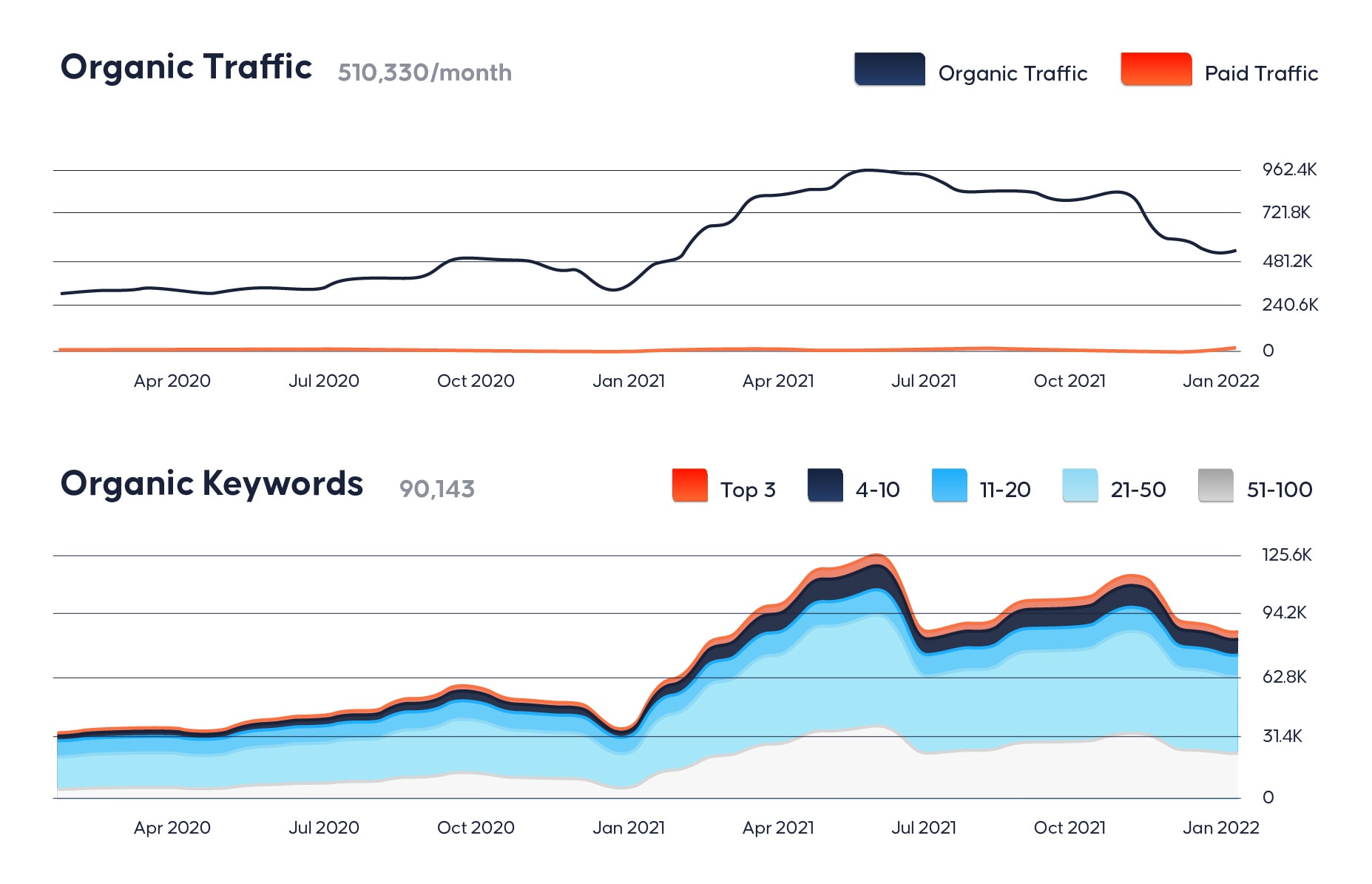Click 'Apr 2021' on the keywords chart axis
The image size is (1372, 884).
[x=778, y=828]
